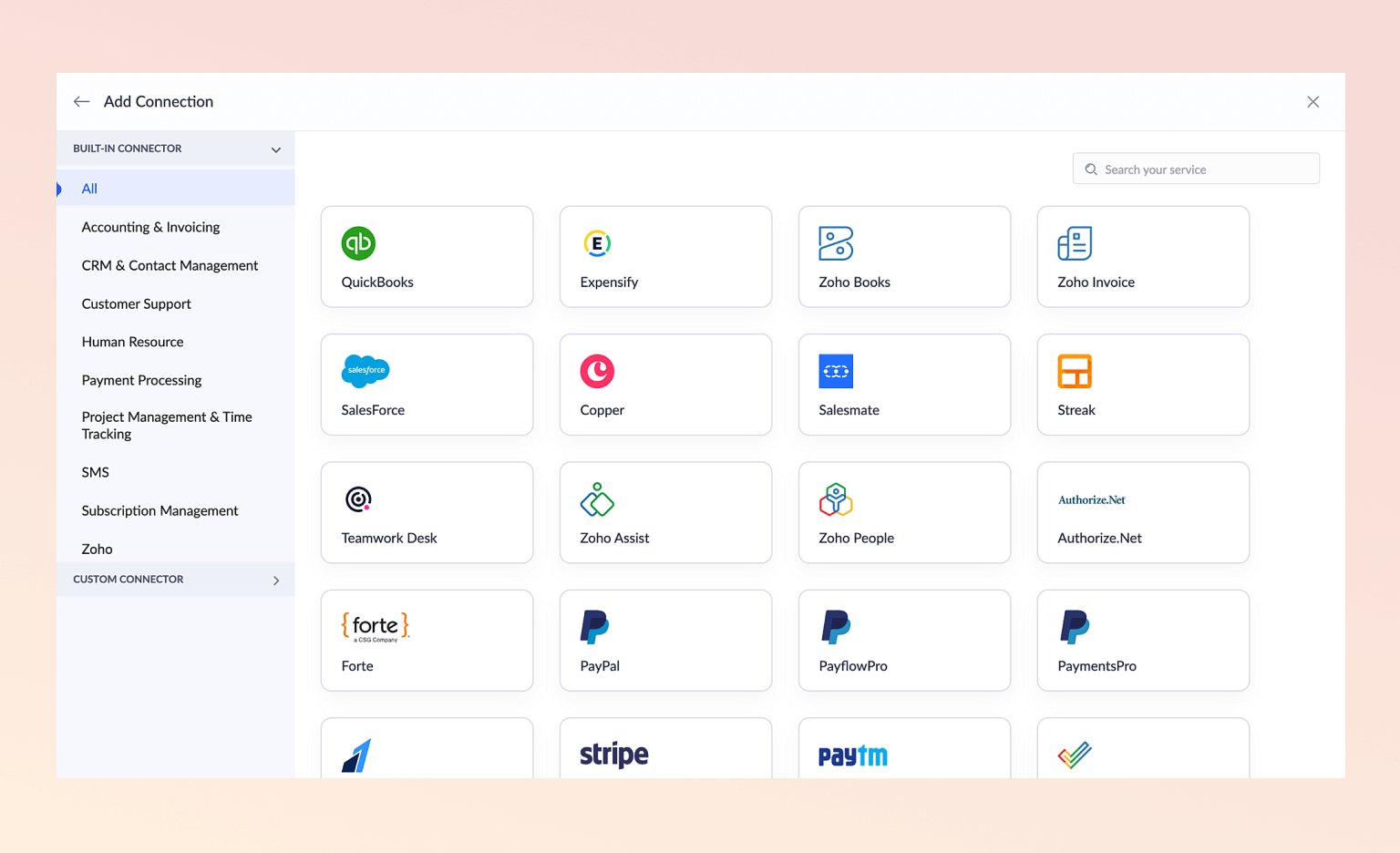Image resolution: width=1400 pixels, height=853 pixels.
Task: Click the PayPal logo icon
Action: click(x=595, y=627)
